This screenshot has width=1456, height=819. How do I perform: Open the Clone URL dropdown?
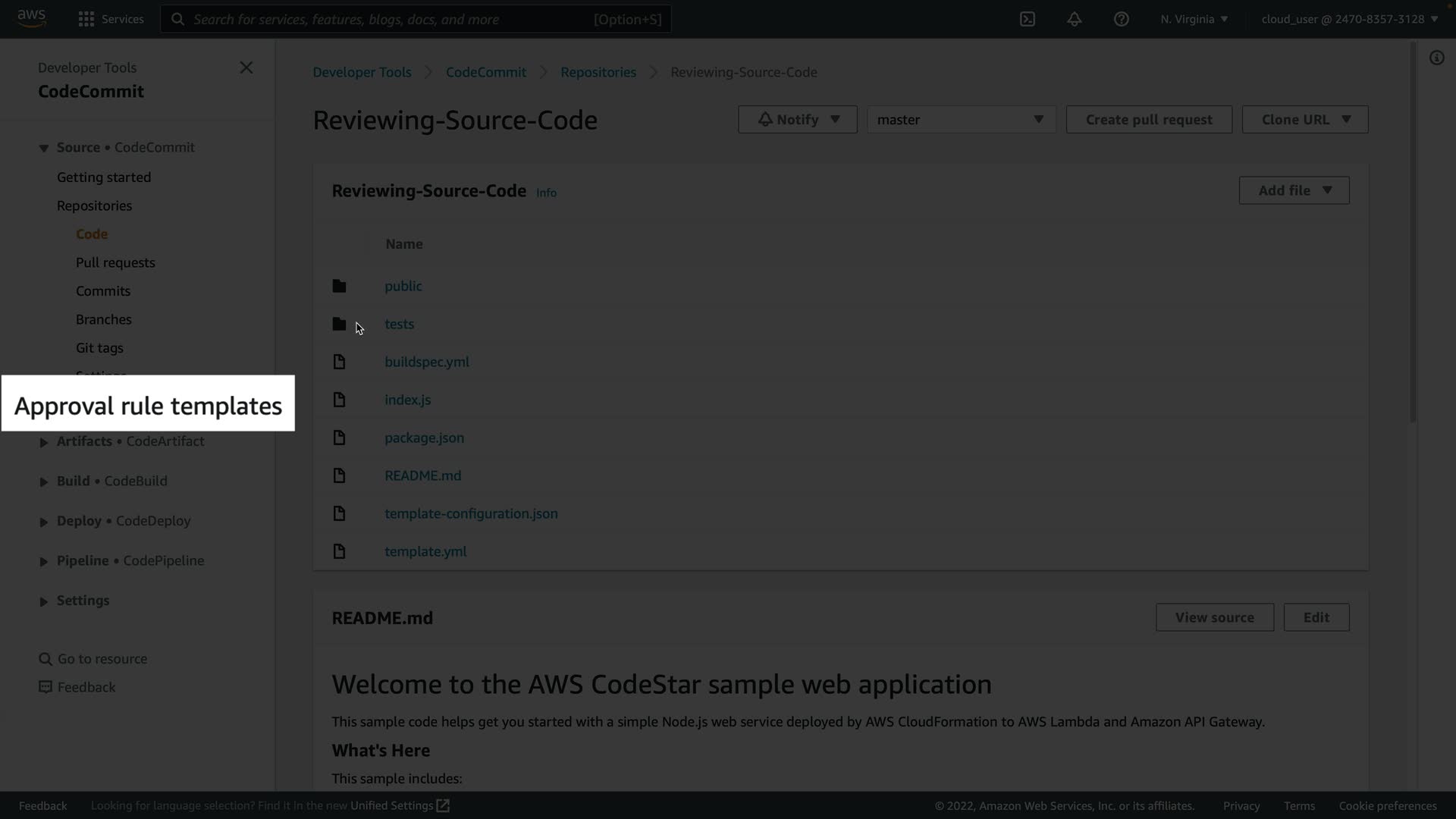1304,119
